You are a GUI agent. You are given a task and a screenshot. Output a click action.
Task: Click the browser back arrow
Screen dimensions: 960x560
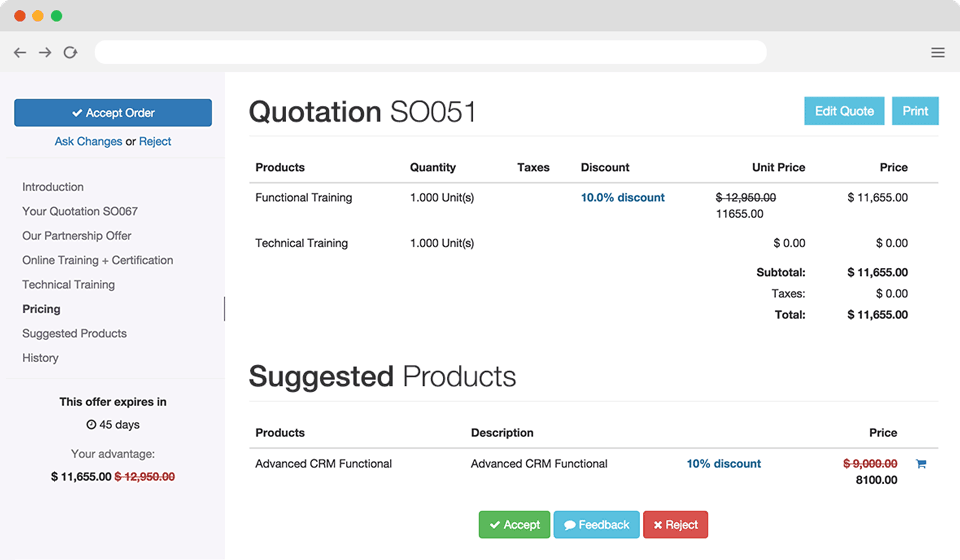click(x=20, y=53)
